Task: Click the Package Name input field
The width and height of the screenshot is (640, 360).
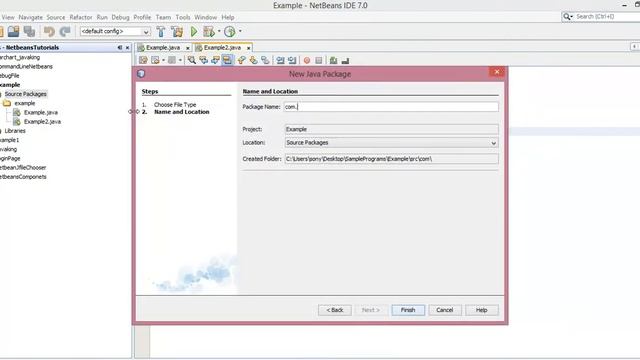Action: coord(391,107)
